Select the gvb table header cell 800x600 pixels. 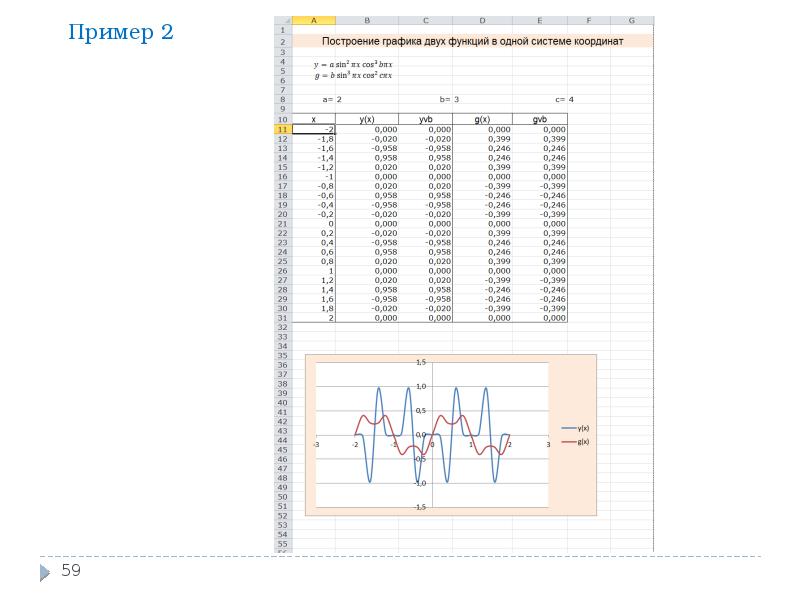click(540, 119)
